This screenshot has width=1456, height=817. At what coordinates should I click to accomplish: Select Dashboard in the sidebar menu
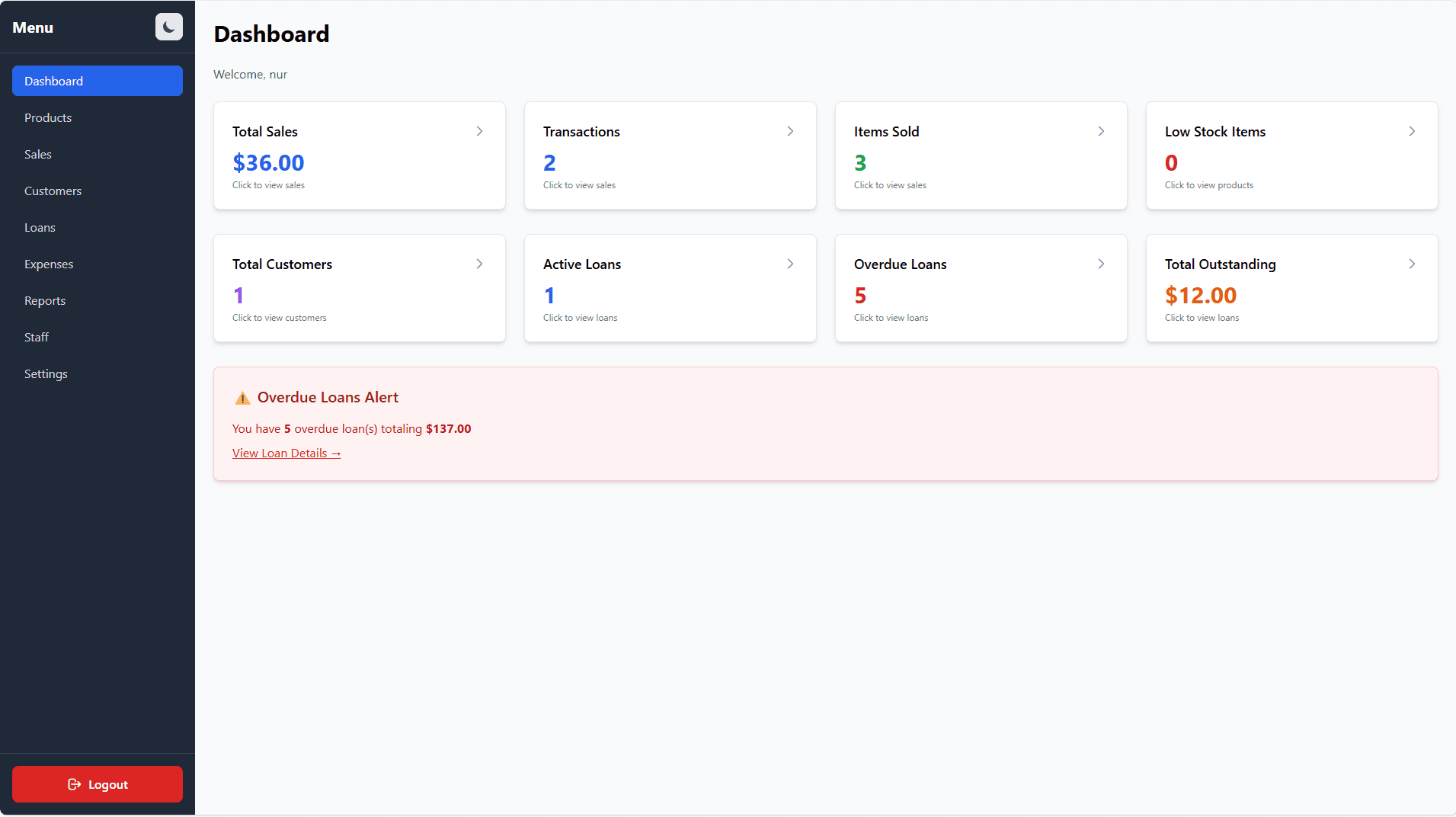98,81
